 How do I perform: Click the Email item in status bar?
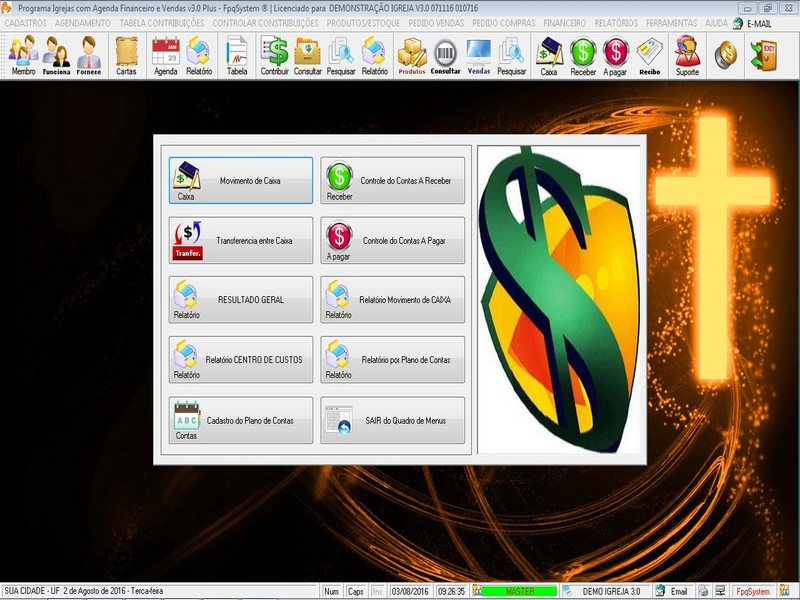[x=672, y=592]
